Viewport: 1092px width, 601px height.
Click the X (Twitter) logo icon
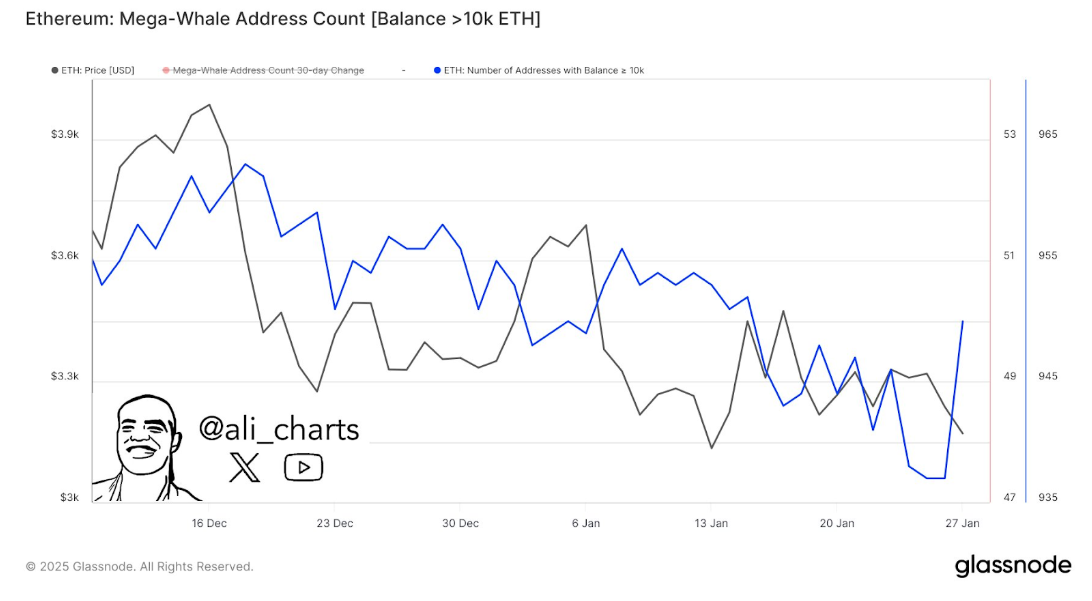tap(244, 467)
